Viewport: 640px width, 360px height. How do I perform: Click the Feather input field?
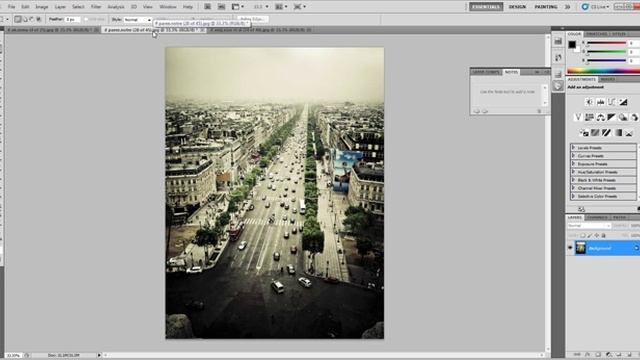(72, 20)
